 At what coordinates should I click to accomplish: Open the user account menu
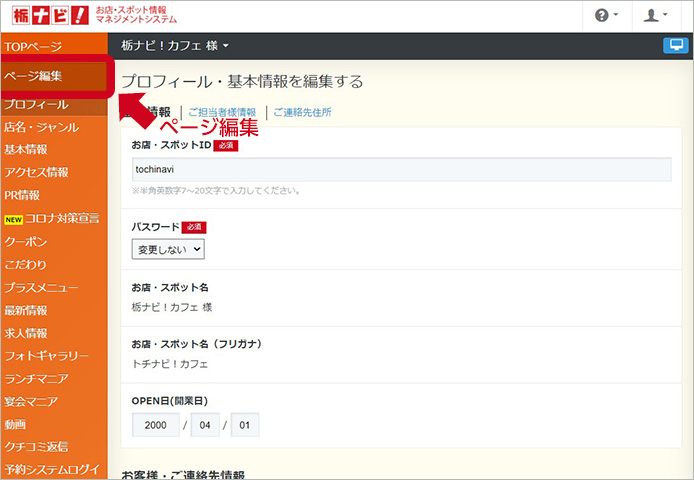(x=659, y=16)
